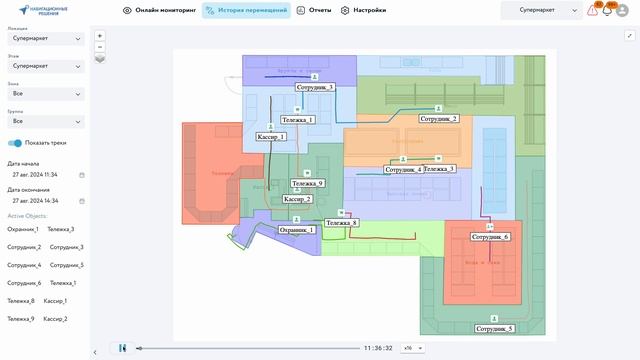
Task: Open the warning alerts triangle icon
Action: (592, 10)
